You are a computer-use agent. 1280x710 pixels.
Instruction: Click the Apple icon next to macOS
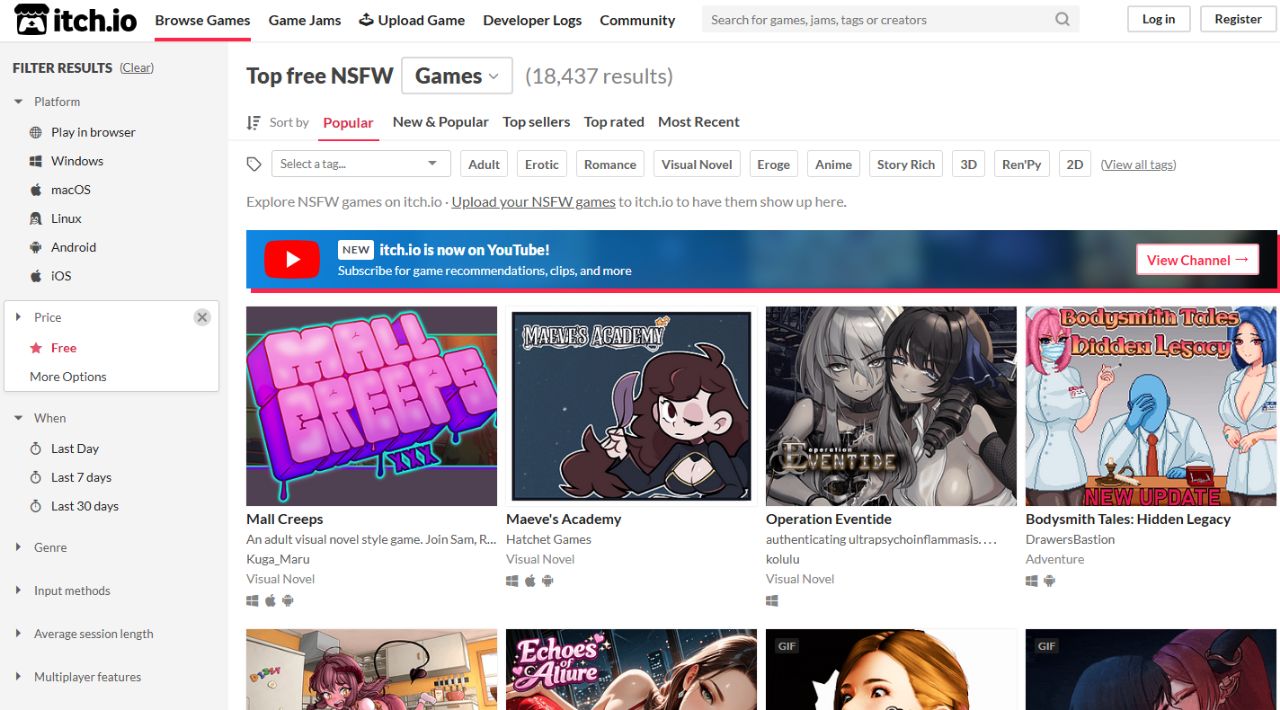pos(36,189)
